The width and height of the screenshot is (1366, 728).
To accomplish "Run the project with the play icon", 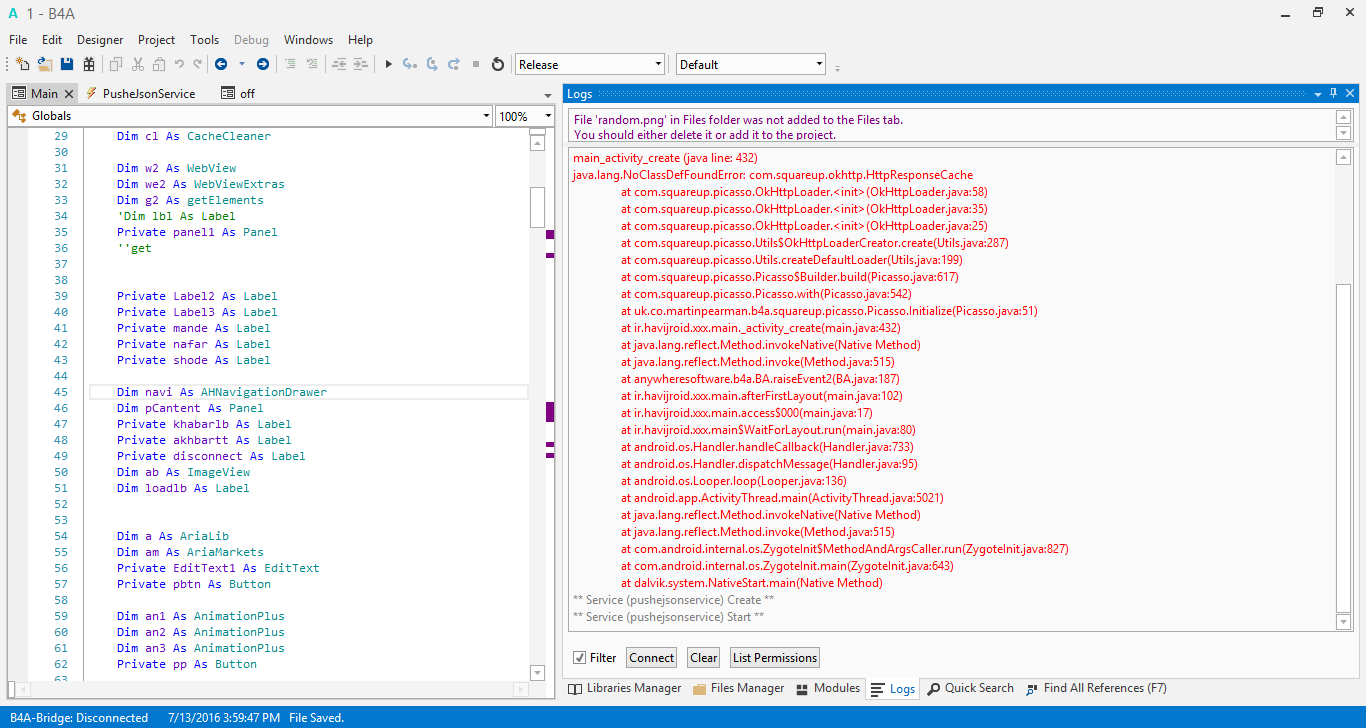I will [x=389, y=64].
